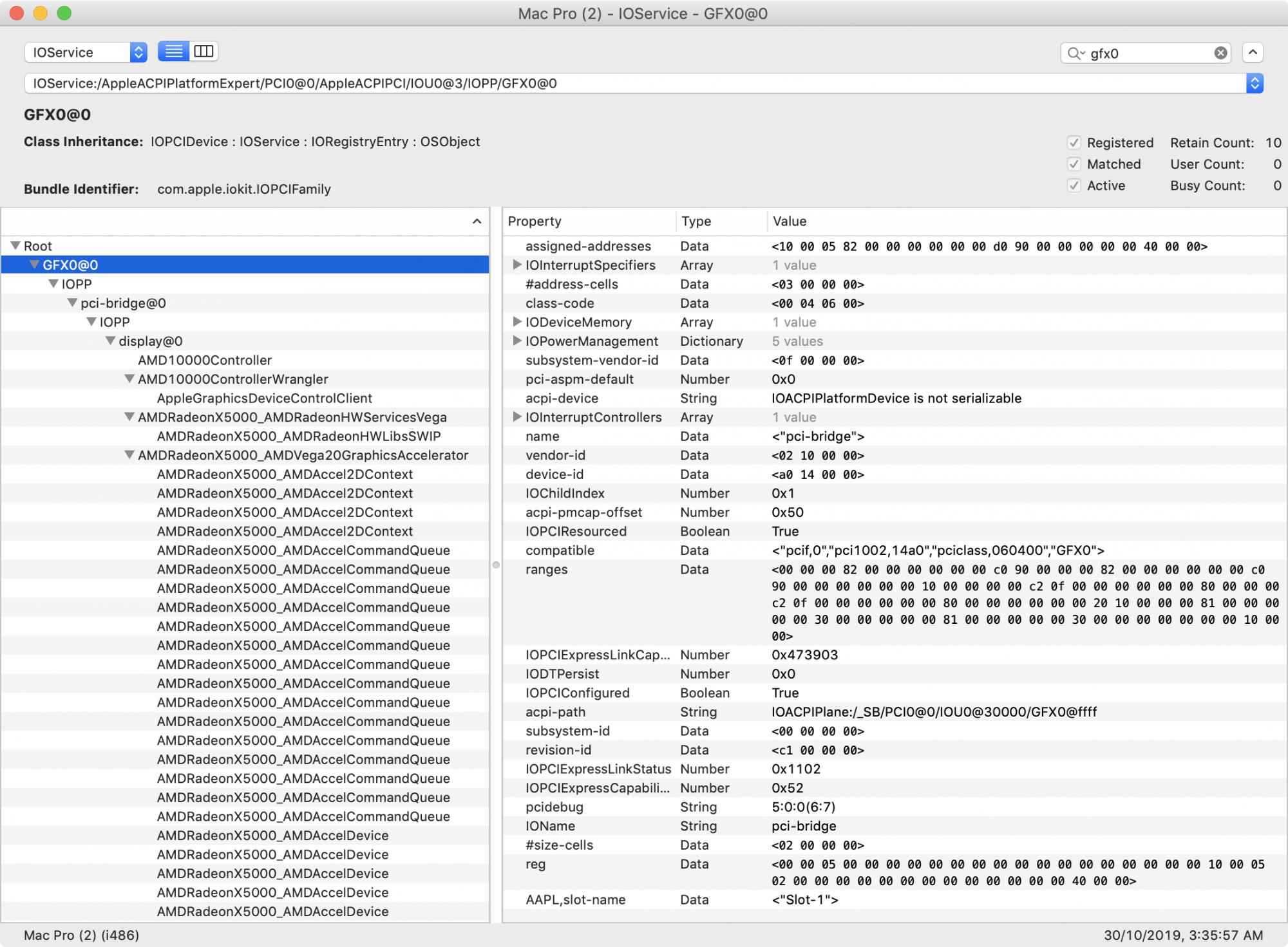Screen dimensions: 1288x947
Task: Select the IOPCIConfigured property row
Action: (x=895, y=693)
